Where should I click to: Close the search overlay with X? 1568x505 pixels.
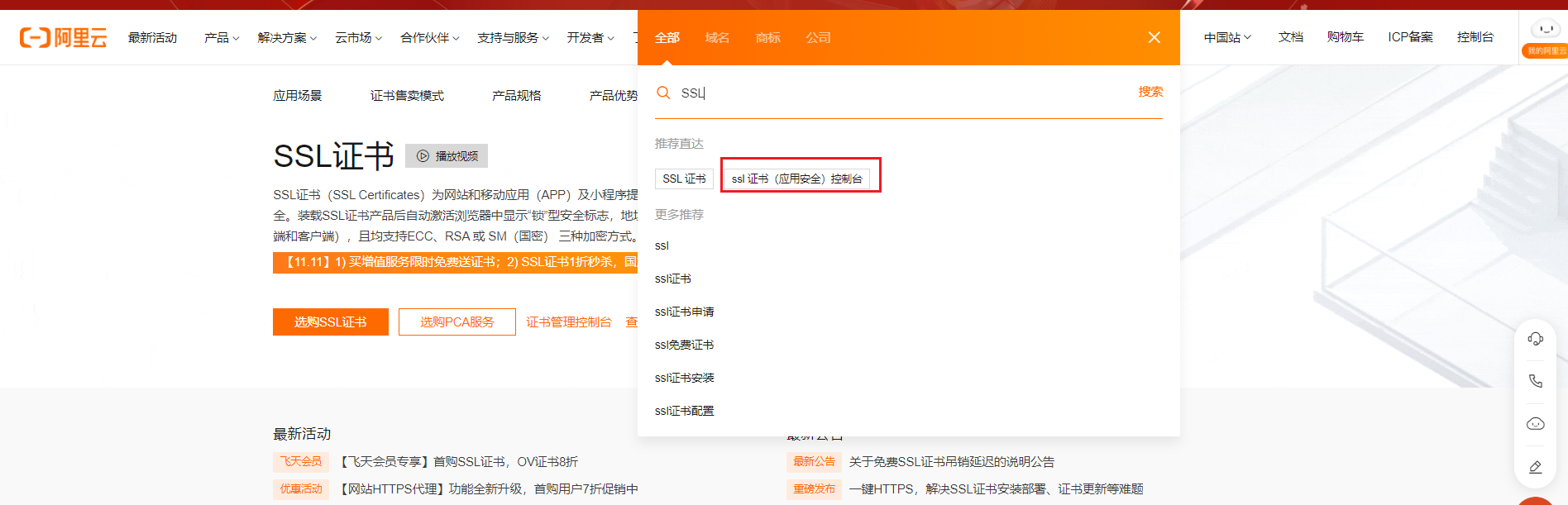tap(1154, 37)
